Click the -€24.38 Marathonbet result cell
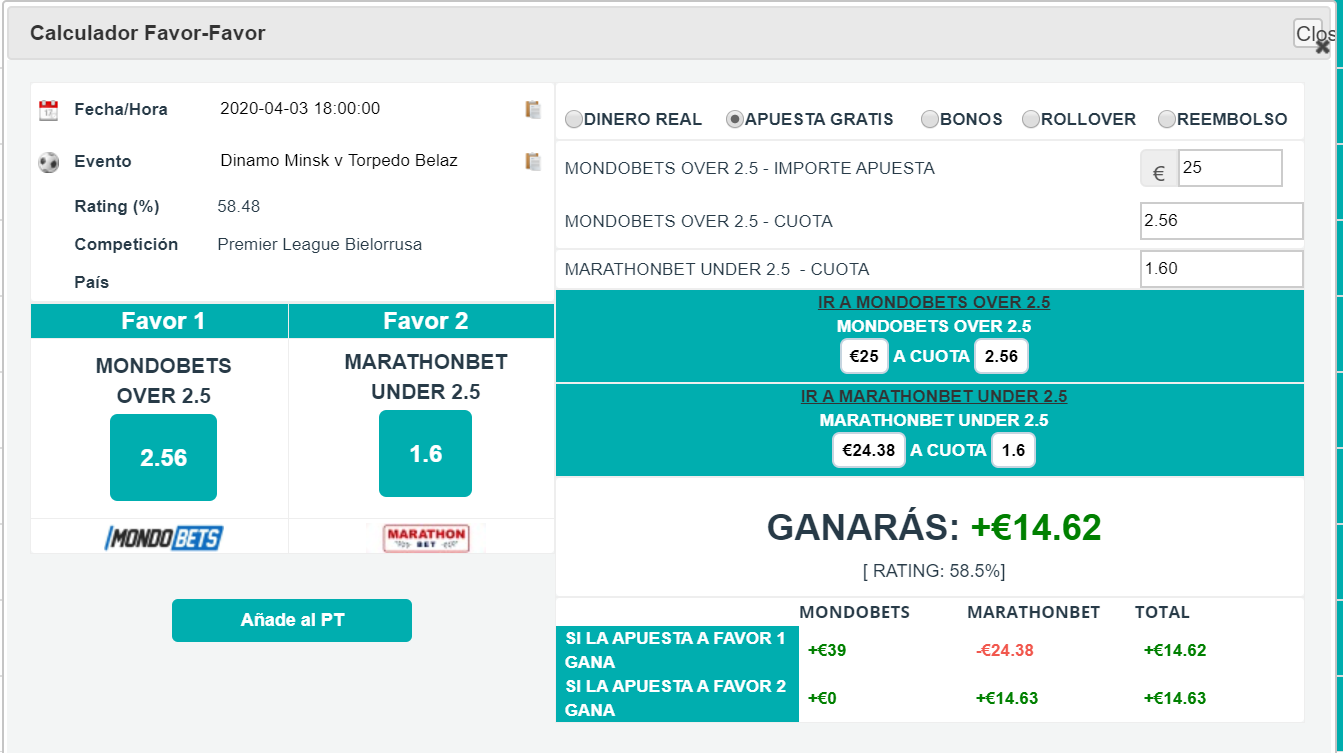The height and width of the screenshot is (753, 1343). pyautogui.click(x=1004, y=650)
